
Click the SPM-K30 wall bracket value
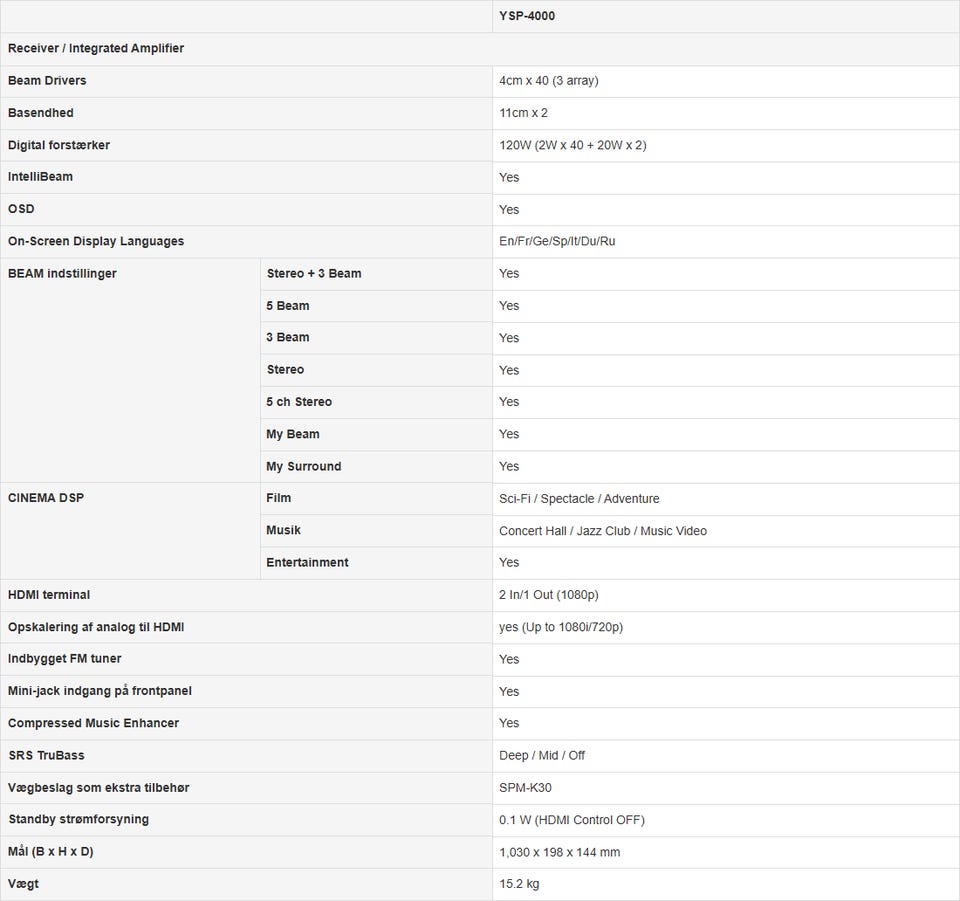[x=525, y=788]
